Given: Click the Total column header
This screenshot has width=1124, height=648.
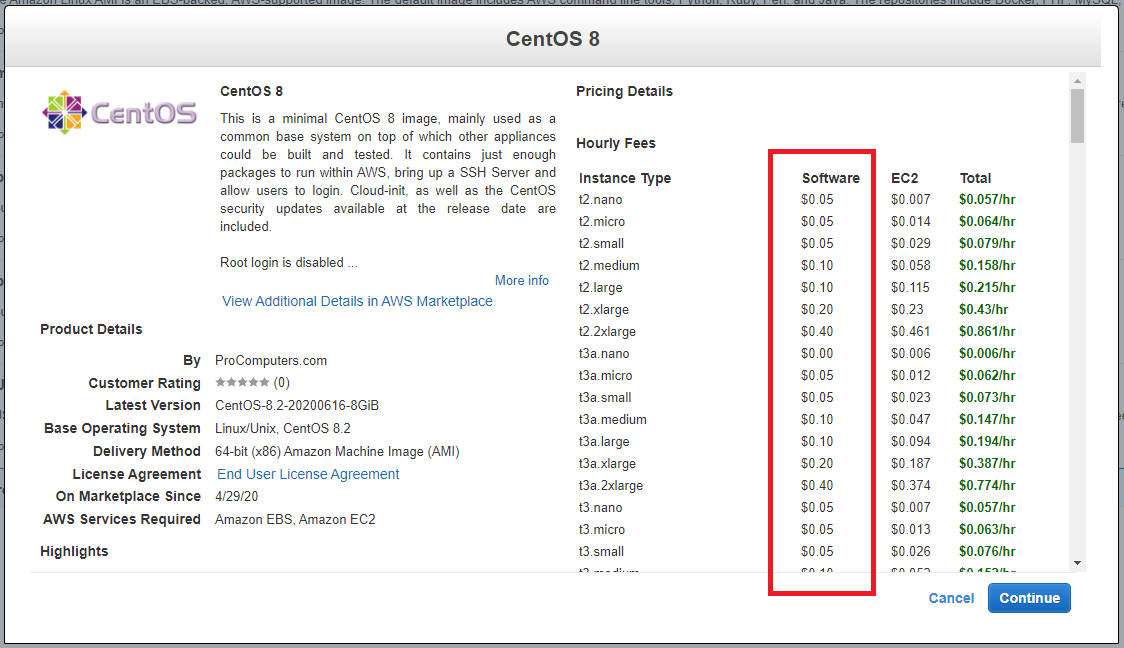Looking at the screenshot, I should coord(975,178).
